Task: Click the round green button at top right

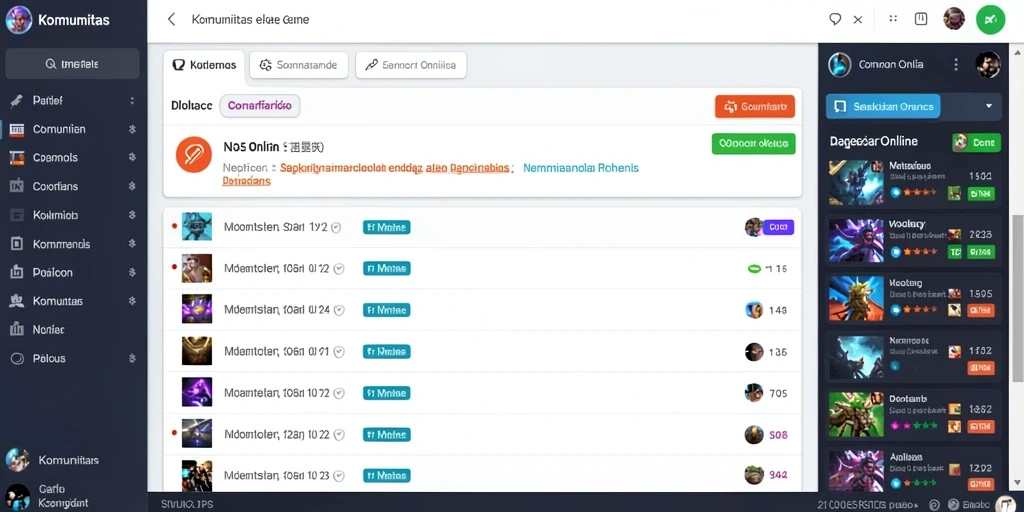Action: pos(990,20)
